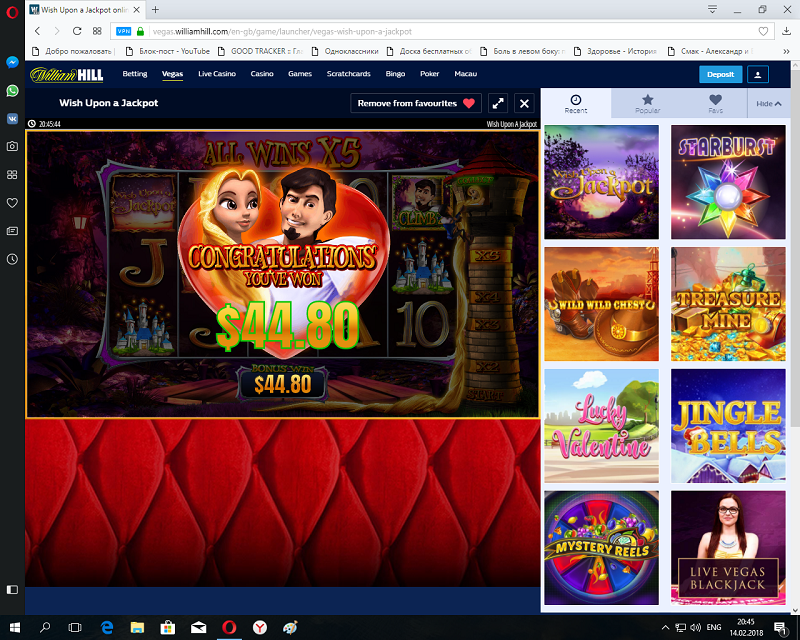Open the Windows Start menu
800x640 pixels.
tap(14, 627)
